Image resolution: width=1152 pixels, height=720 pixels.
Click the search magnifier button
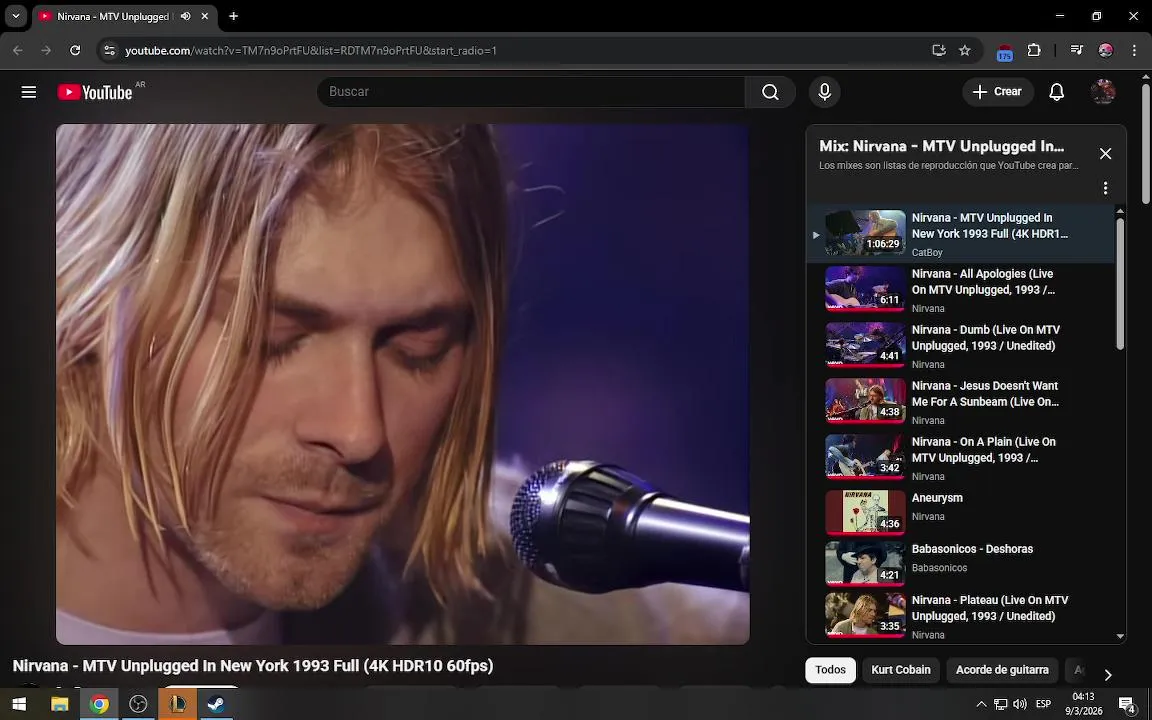[770, 92]
